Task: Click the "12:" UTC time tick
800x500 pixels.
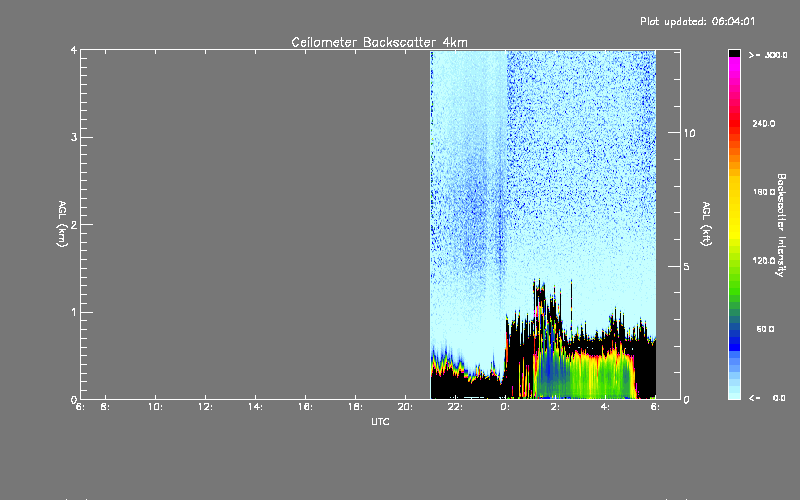Action: (x=205, y=407)
